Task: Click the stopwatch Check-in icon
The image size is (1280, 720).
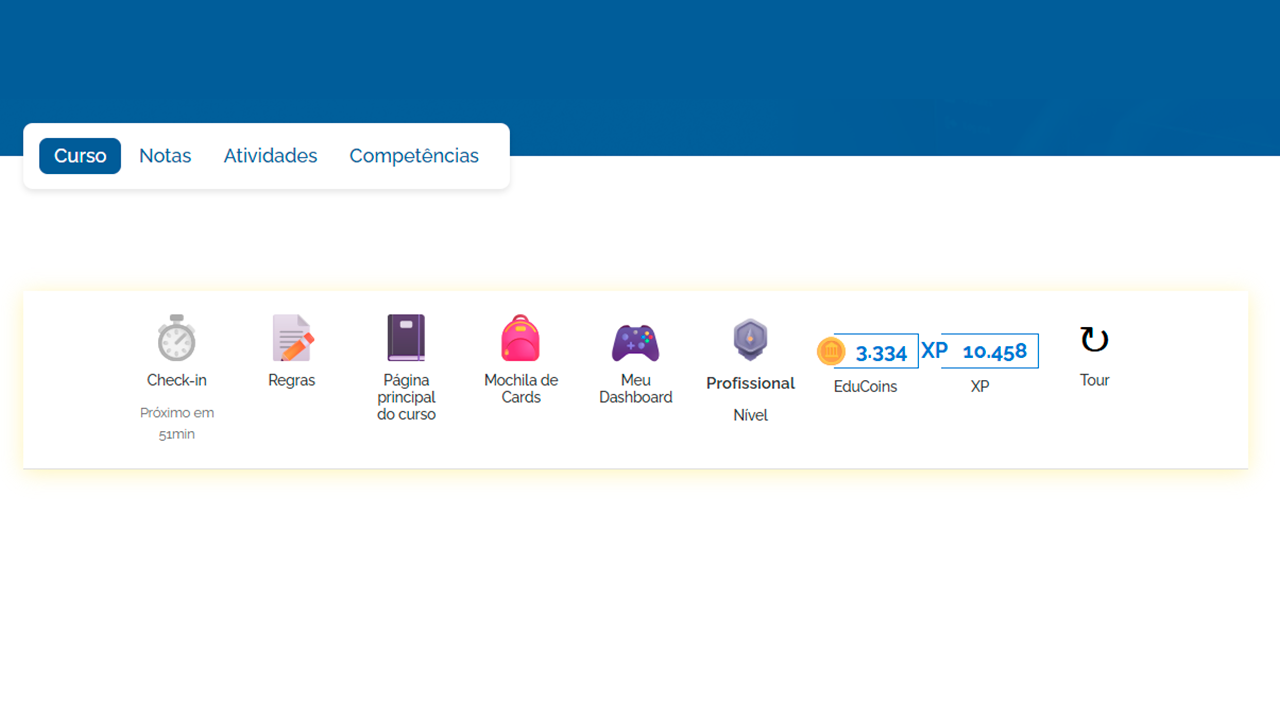Action: pos(176,338)
